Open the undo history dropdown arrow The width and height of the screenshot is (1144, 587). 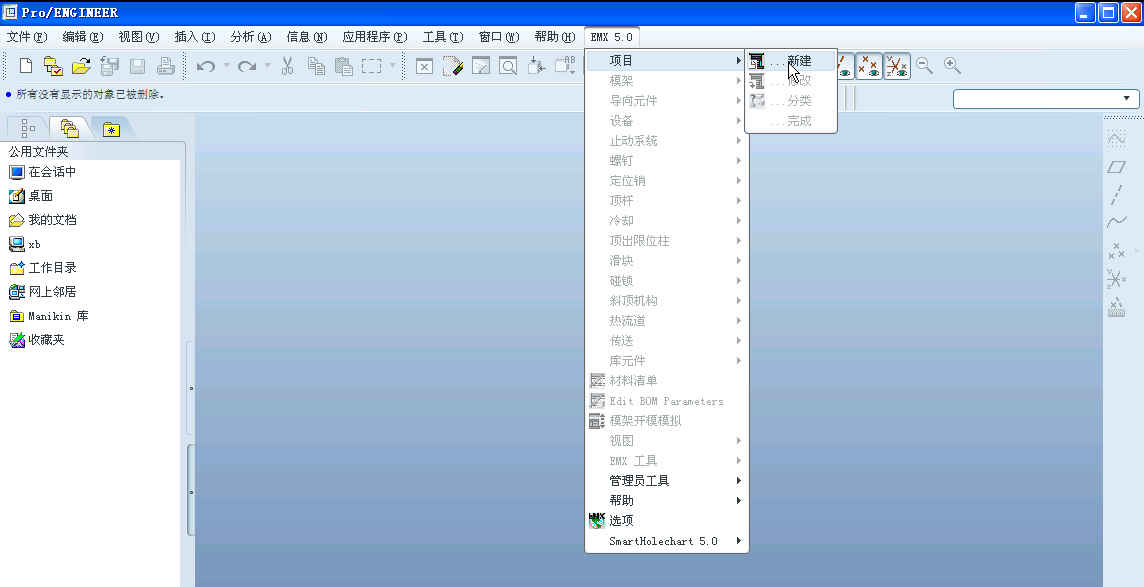(x=226, y=66)
